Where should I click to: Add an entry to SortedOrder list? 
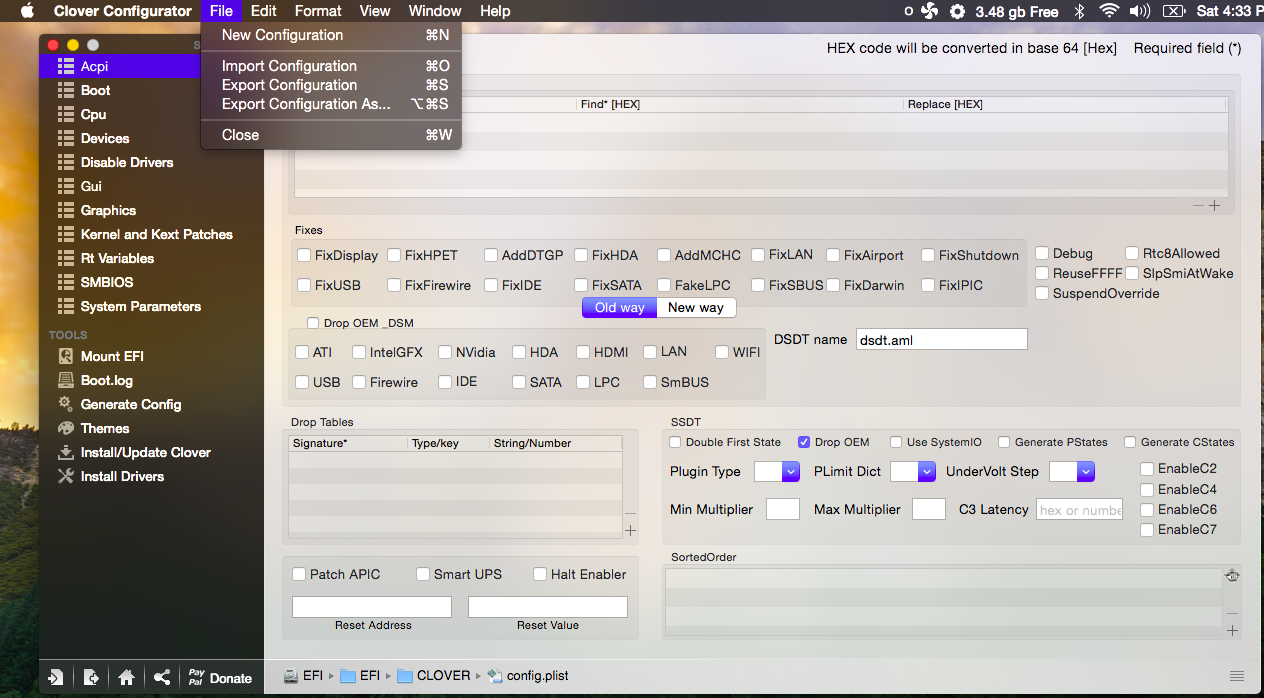[1233, 631]
